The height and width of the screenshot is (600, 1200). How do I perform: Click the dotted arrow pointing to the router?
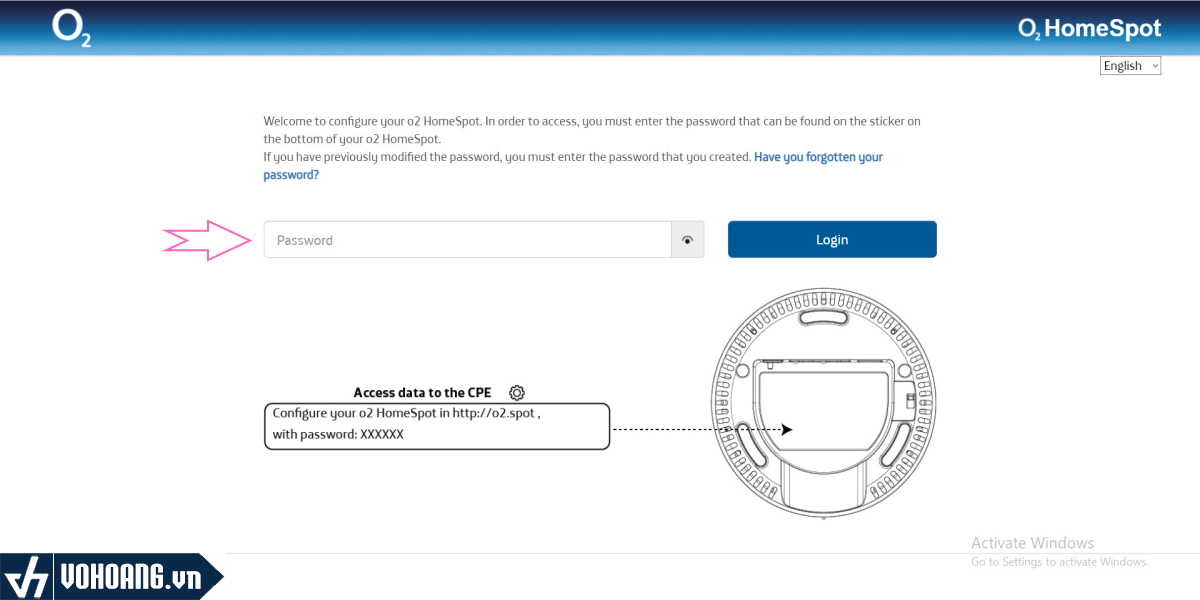click(x=700, y=429)
